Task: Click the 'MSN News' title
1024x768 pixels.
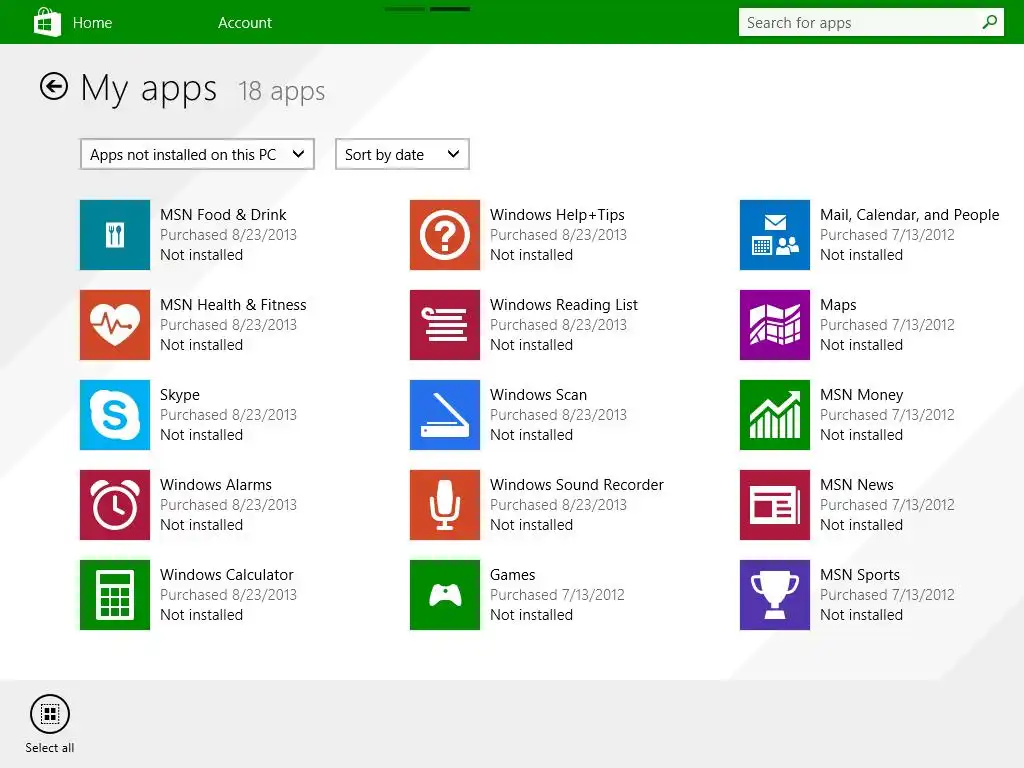Action: [x=856, y=485]
